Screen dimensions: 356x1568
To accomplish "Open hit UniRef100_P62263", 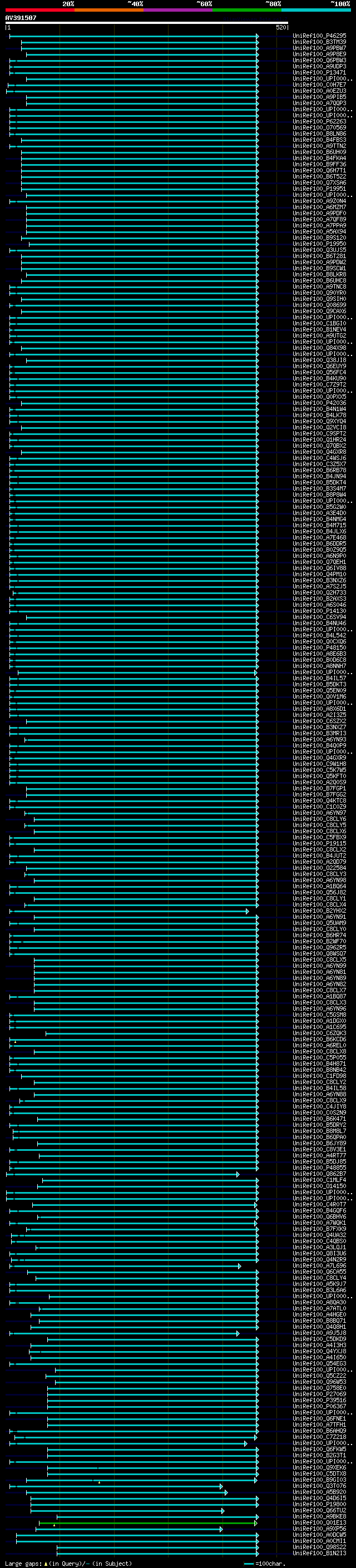I will tap(319, 122).
